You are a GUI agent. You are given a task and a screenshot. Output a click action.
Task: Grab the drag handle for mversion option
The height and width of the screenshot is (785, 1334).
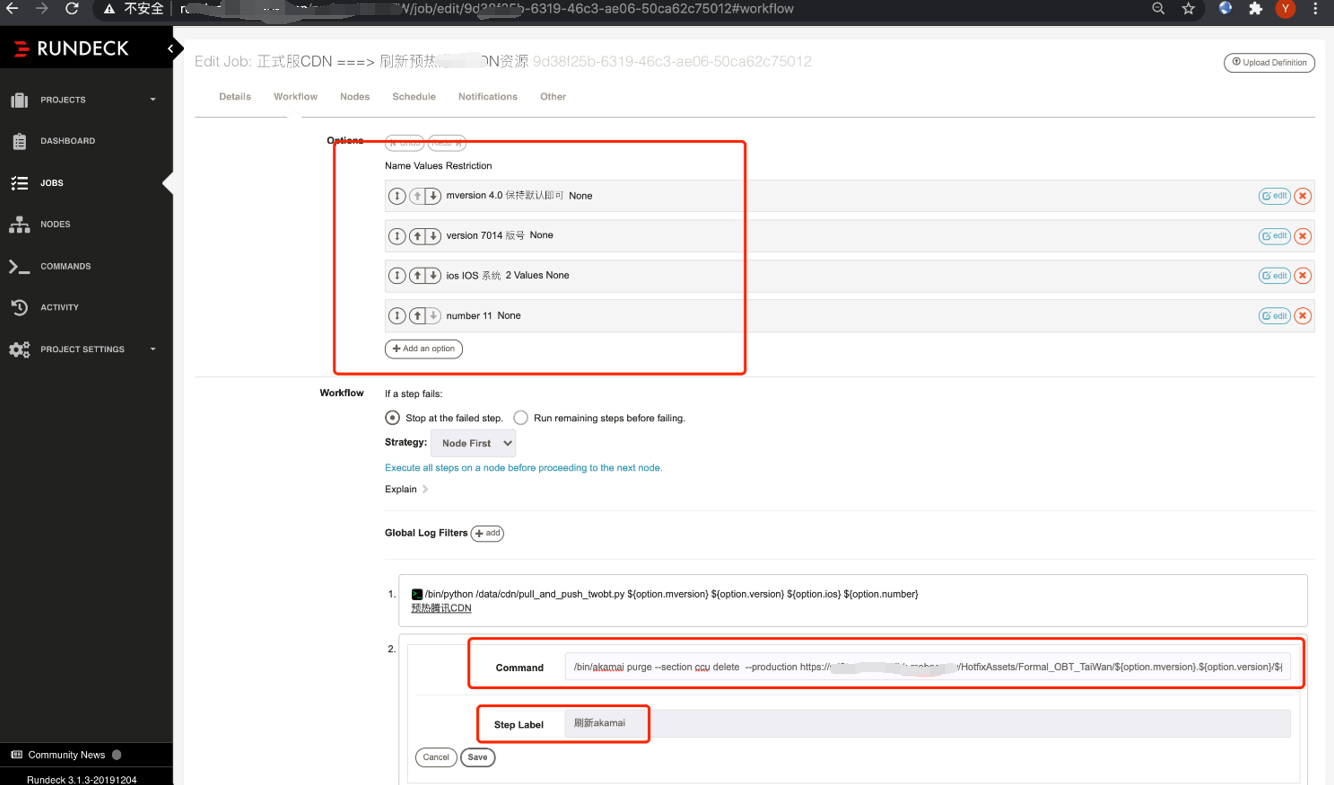tap(397, 196)
